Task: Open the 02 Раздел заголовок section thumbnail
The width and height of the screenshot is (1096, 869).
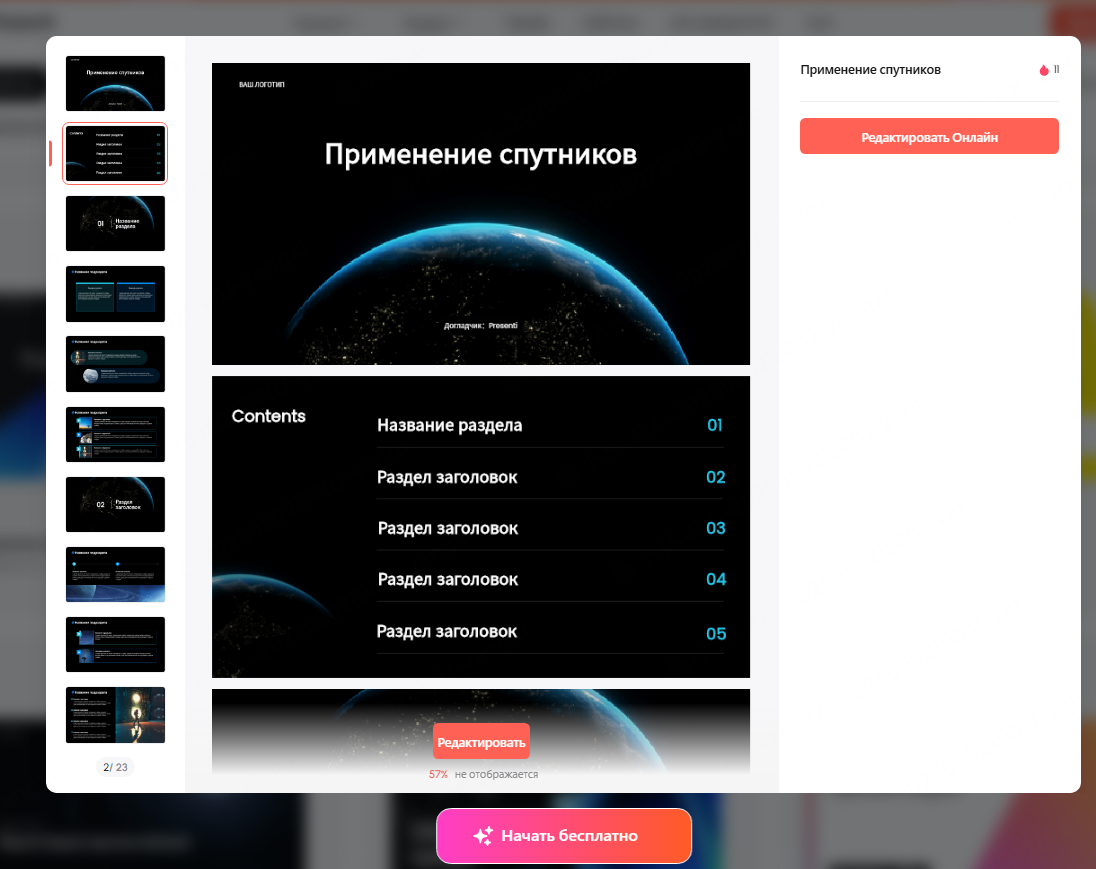Action: 115,504
